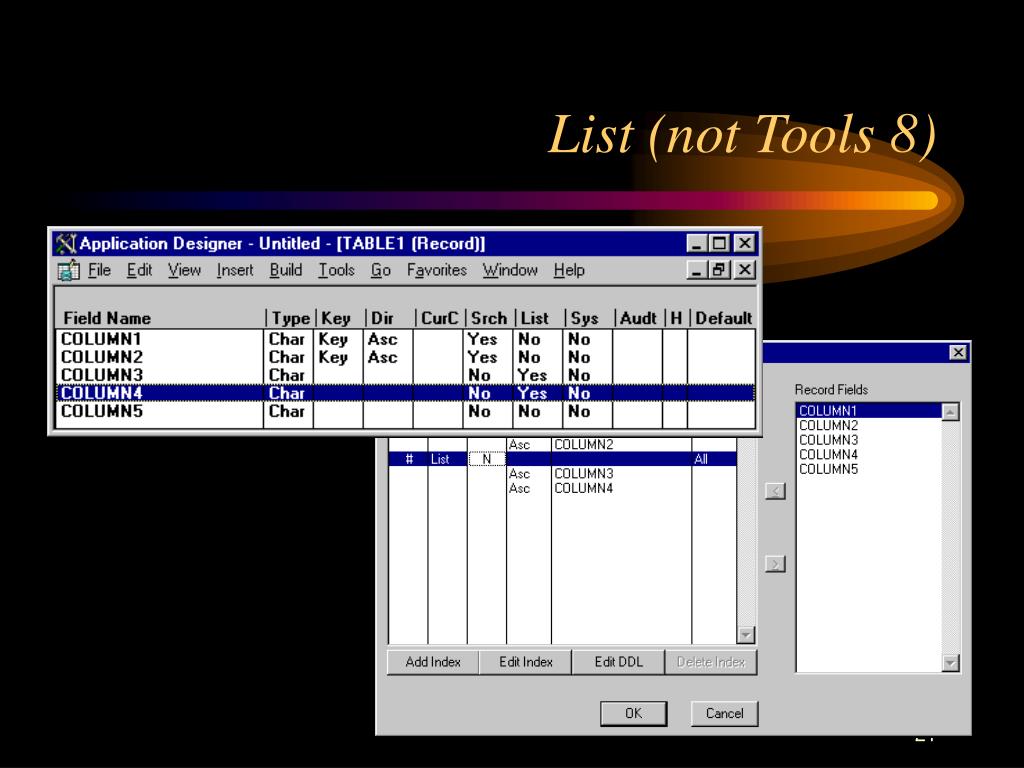The height and width of the screenshot is (768, 1024).
Task: Click the Srch column header
Action: tap(488, 319)
